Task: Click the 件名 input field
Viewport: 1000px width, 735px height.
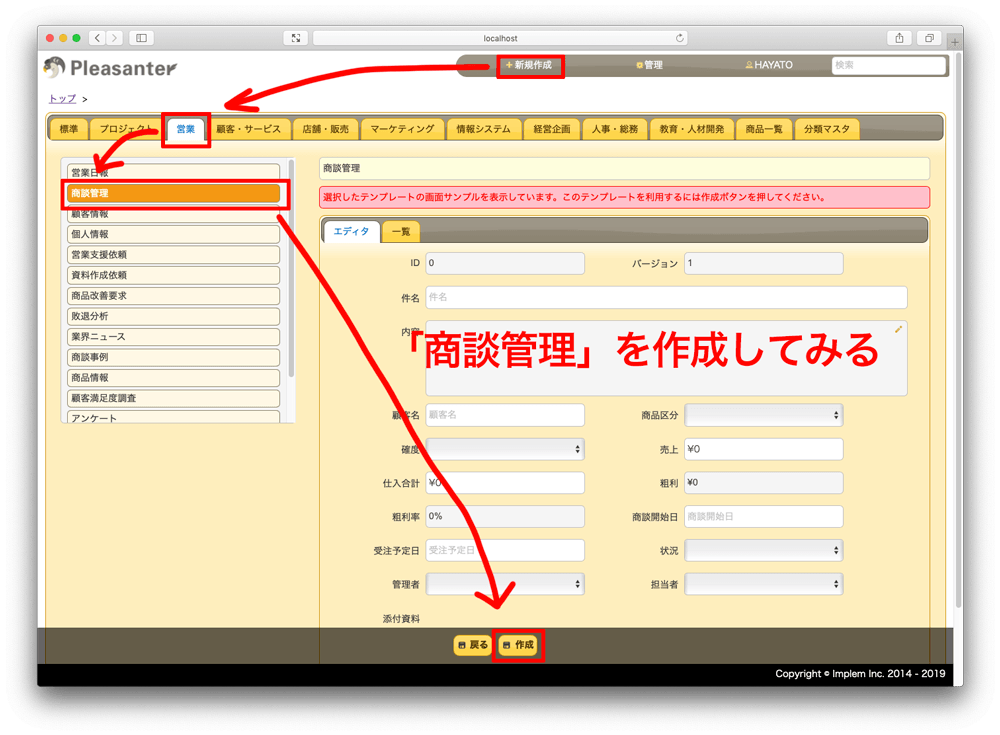Action: pyautogui.click(x=666, y=297)
